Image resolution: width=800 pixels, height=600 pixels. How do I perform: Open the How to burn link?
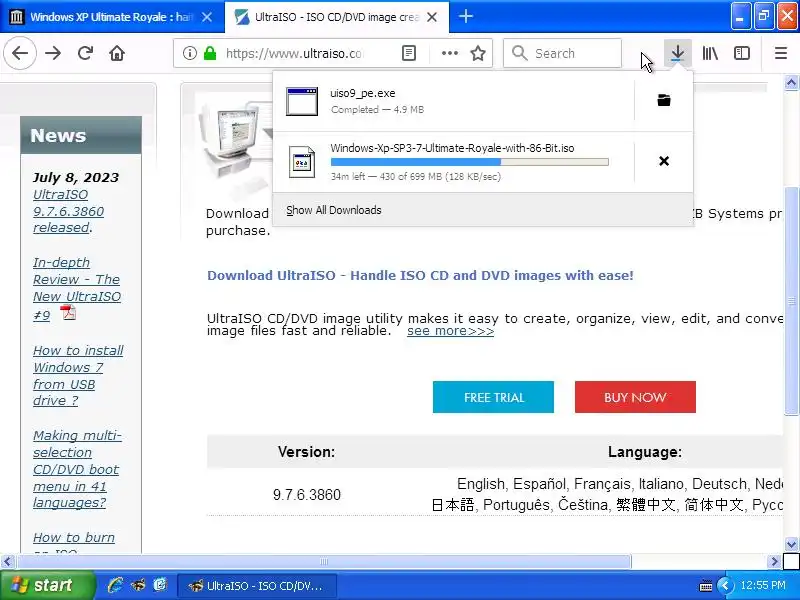(x=74, y=542)
